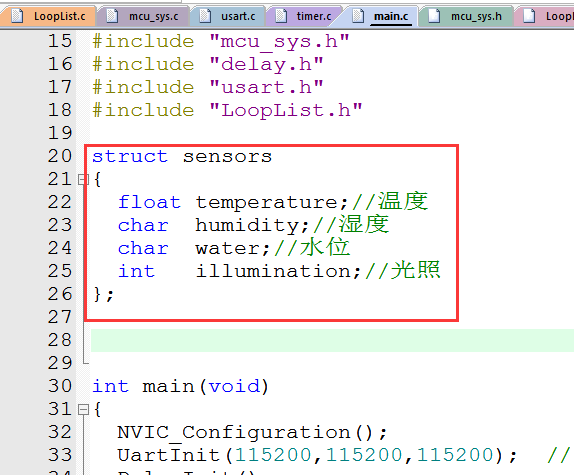Screen dimensions: 574x475
Task: Open the mcu_sys.c tab
Action: tap(144, 16)
